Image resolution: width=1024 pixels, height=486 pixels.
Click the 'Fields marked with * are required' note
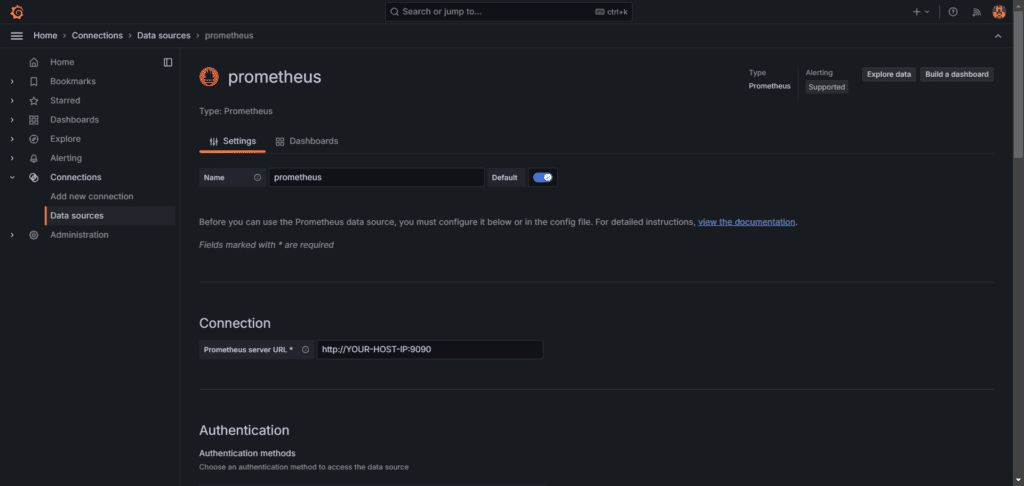pos(266,245)
